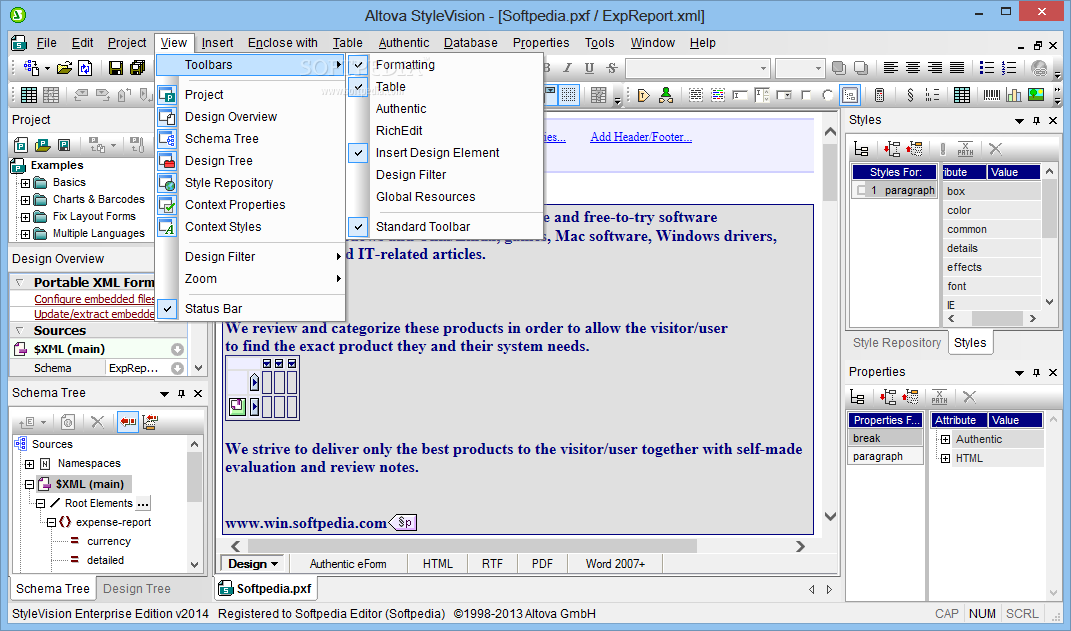Open the Design view dropdown arrow
1071x631 pixels.
(x=275, y=564)
